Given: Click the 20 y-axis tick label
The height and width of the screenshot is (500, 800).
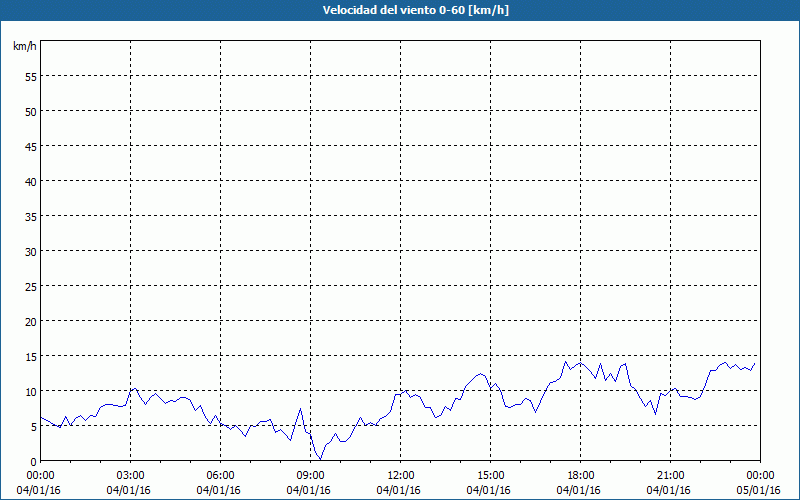Looking at the screenshot, I should [x=31, y=321].
